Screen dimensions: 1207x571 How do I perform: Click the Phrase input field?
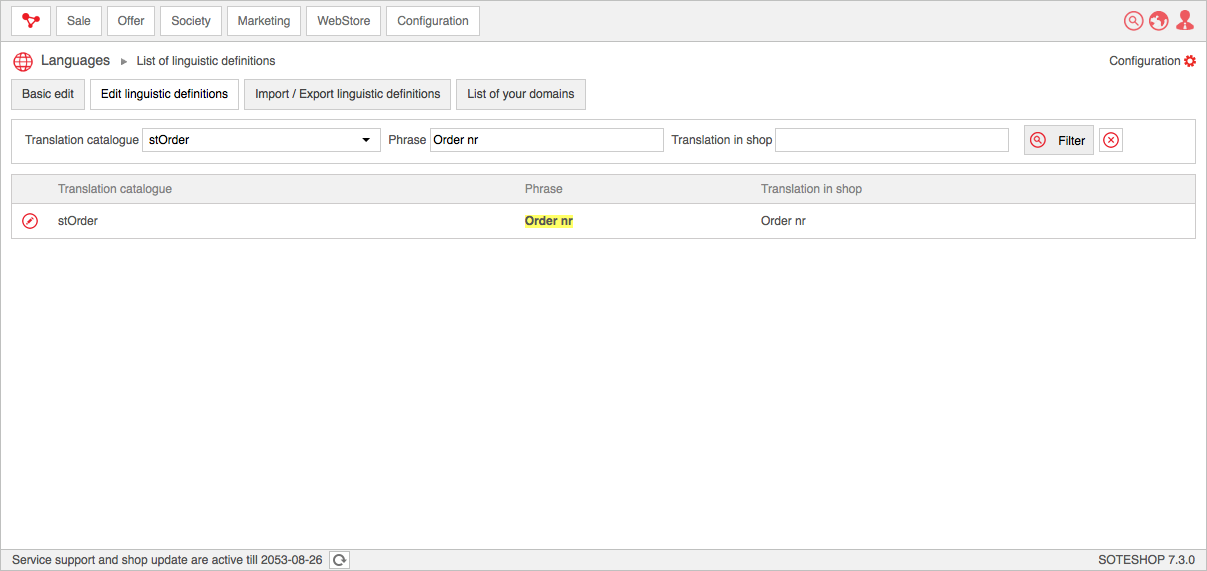coord(546,140)
